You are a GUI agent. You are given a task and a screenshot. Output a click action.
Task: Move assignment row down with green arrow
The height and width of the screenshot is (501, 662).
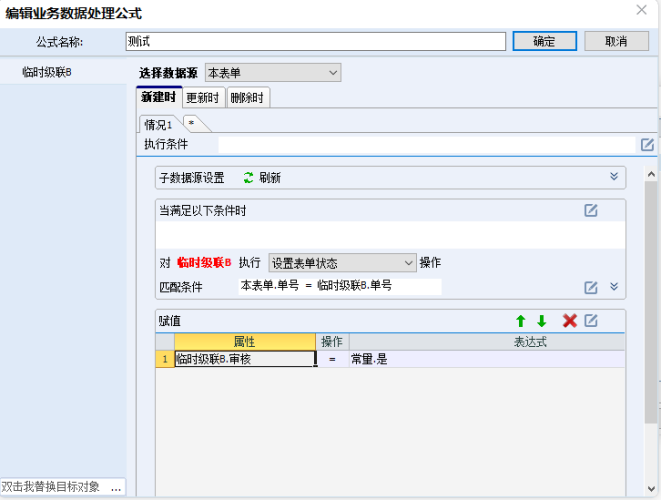click(542, 321)
